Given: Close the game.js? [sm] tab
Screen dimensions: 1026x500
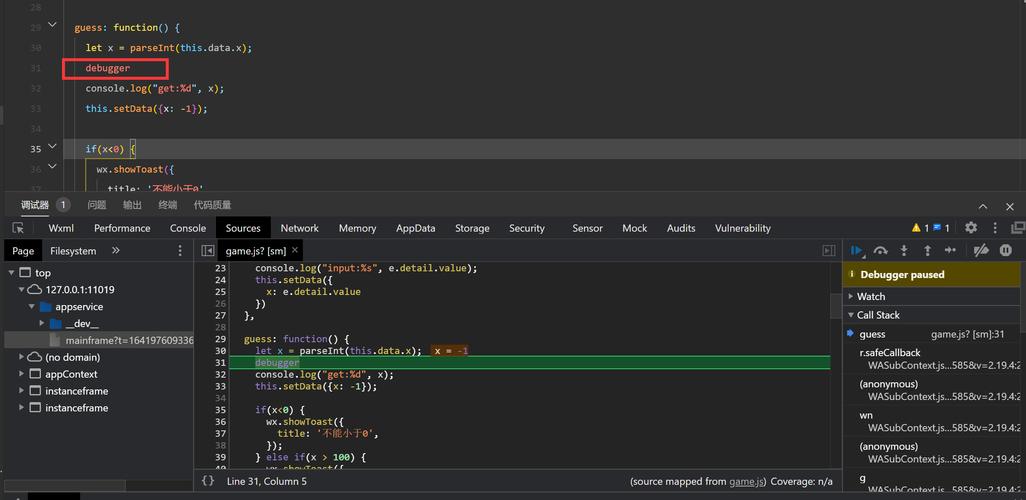Looking at the screenshot, I should (295, 250).
